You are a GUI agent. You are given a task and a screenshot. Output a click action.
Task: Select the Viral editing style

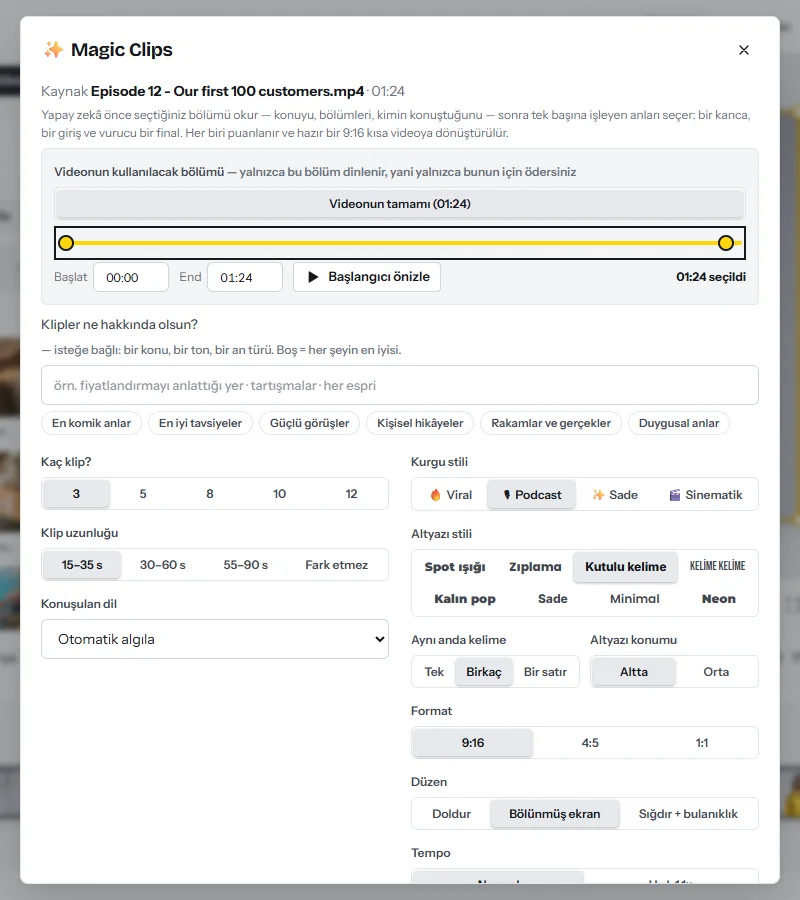pyautogui.click(x=451, y=495)
